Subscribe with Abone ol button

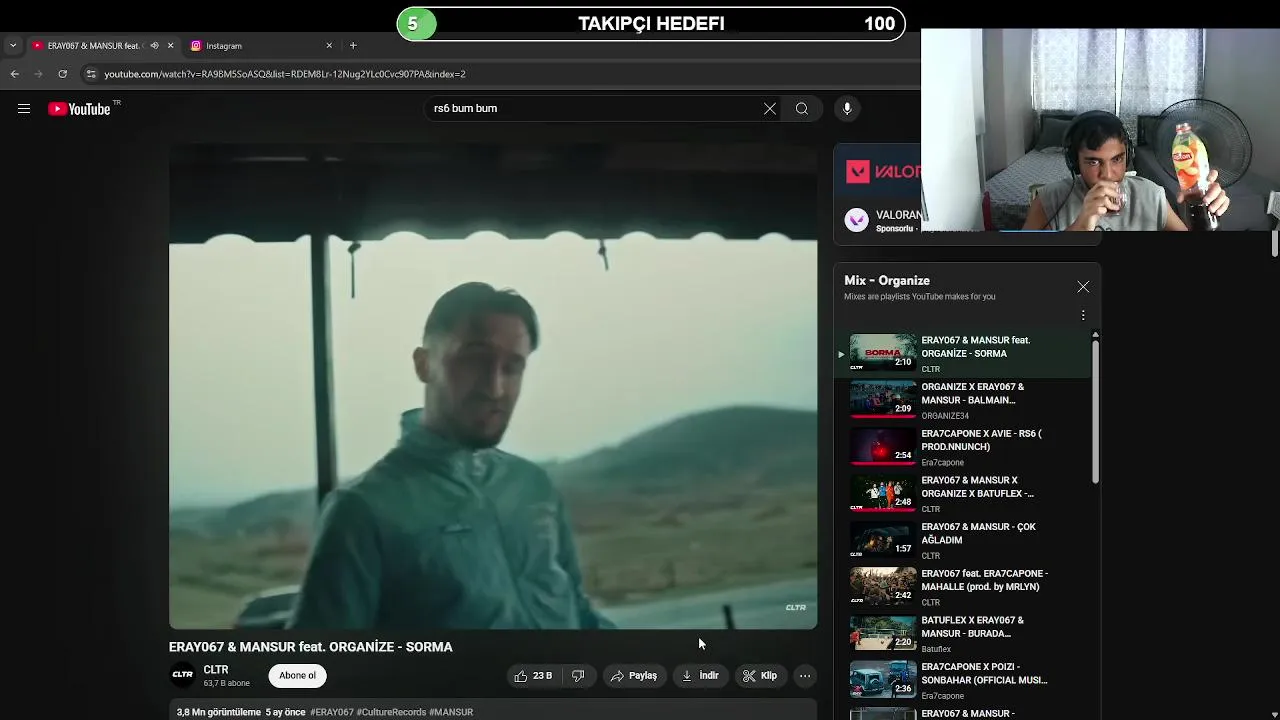click(x=297, y=676)
